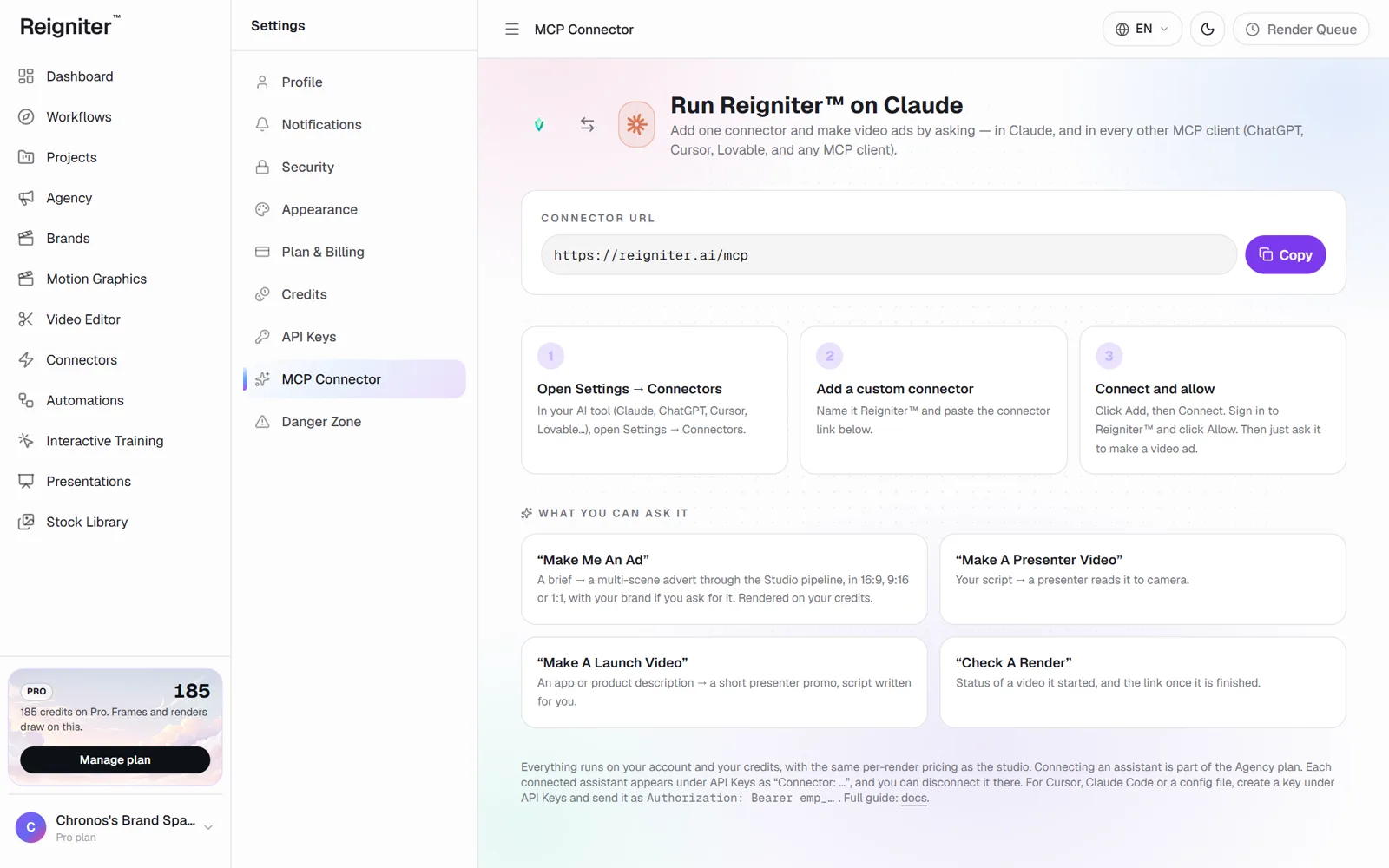Click the Notifications bell icon
The image size is (1389, 868).
(262, 124)
